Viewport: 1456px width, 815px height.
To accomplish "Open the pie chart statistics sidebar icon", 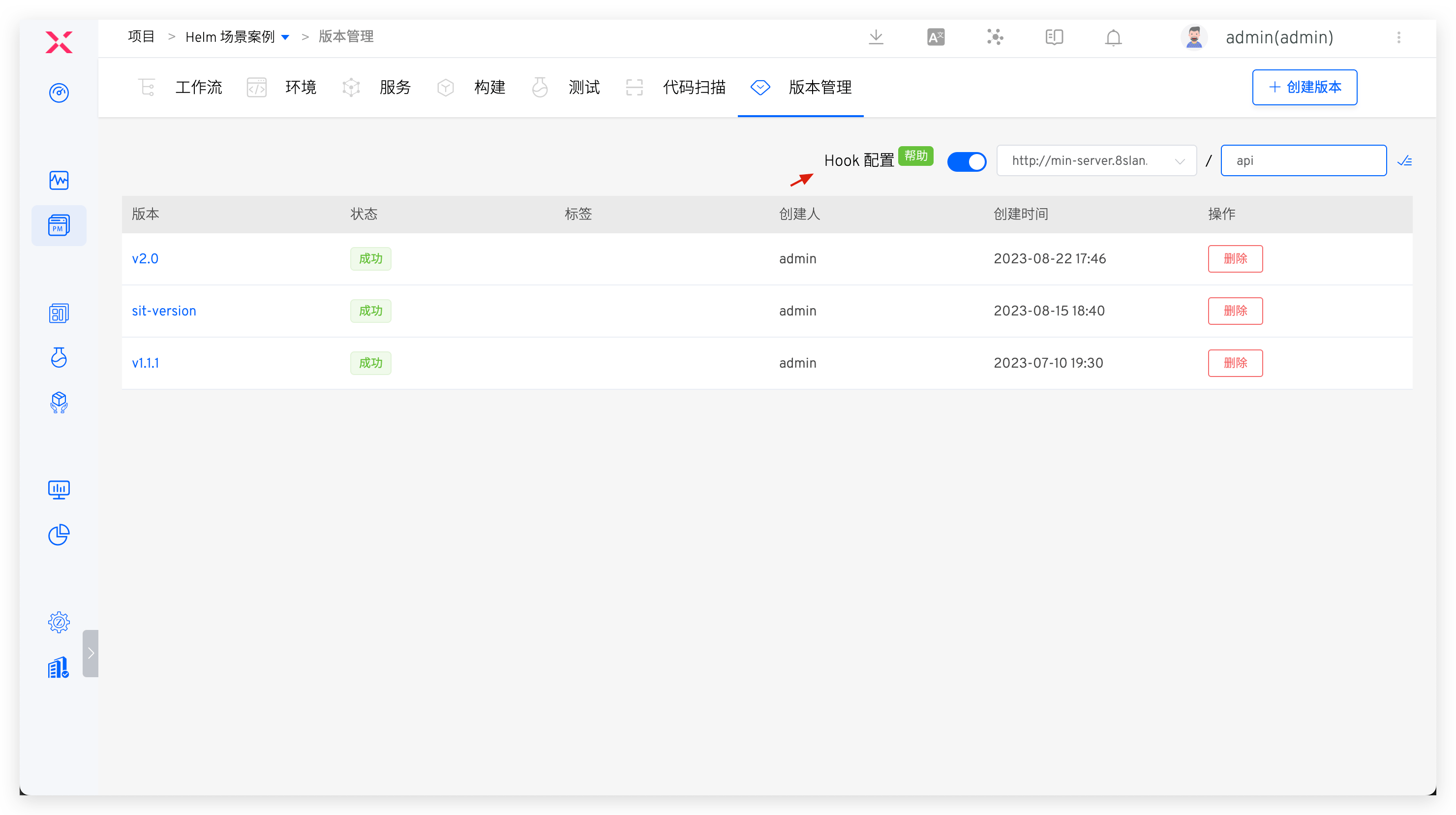I will click(59, 534).
